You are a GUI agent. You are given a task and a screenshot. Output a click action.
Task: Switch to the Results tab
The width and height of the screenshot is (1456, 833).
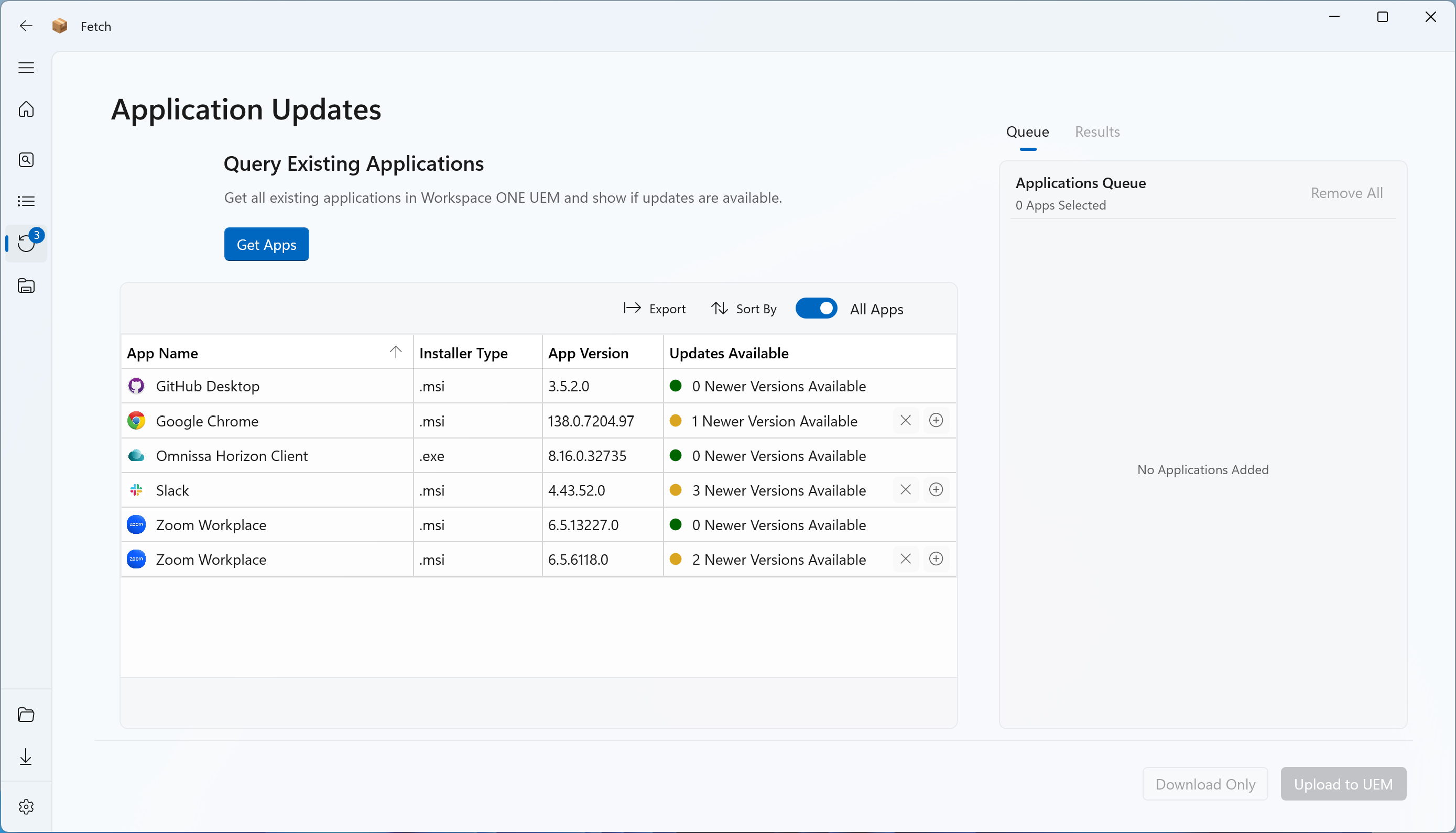[1096, 131]
